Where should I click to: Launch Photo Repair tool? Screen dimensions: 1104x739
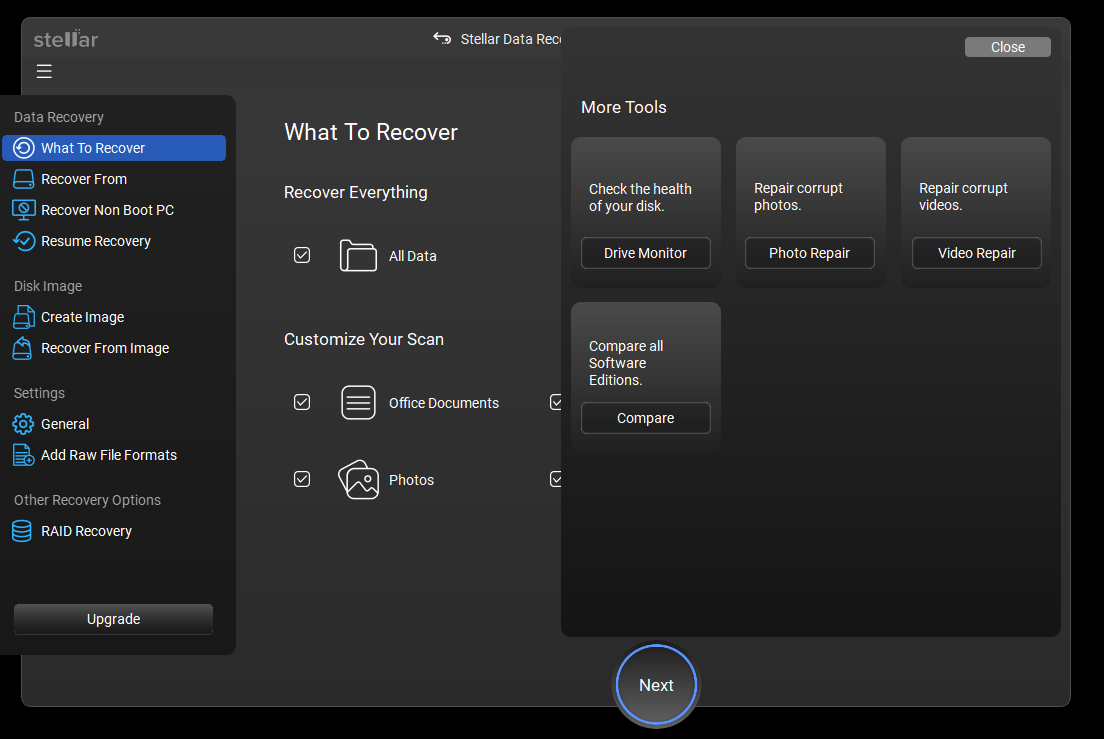[810, 253]
